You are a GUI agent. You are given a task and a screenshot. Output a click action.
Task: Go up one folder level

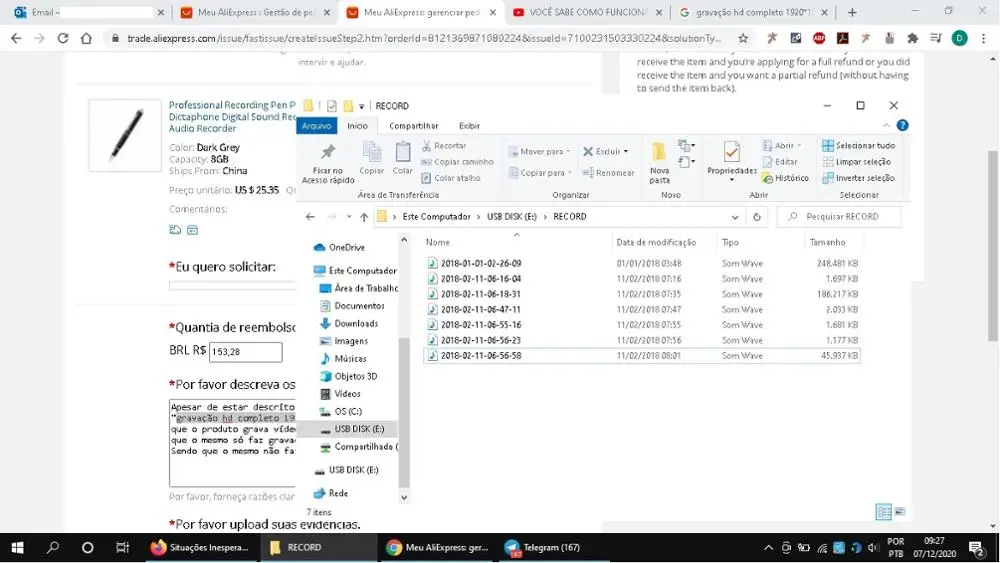pos(364,217)
